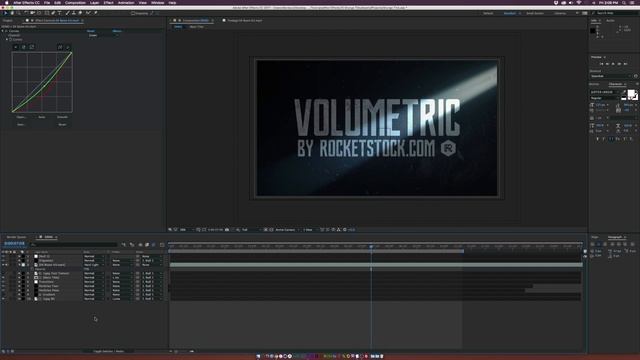This screenshot has height=360, width=640.
Task: Select the Brush tool in toolbar
Action: click(x=67, y=13)
